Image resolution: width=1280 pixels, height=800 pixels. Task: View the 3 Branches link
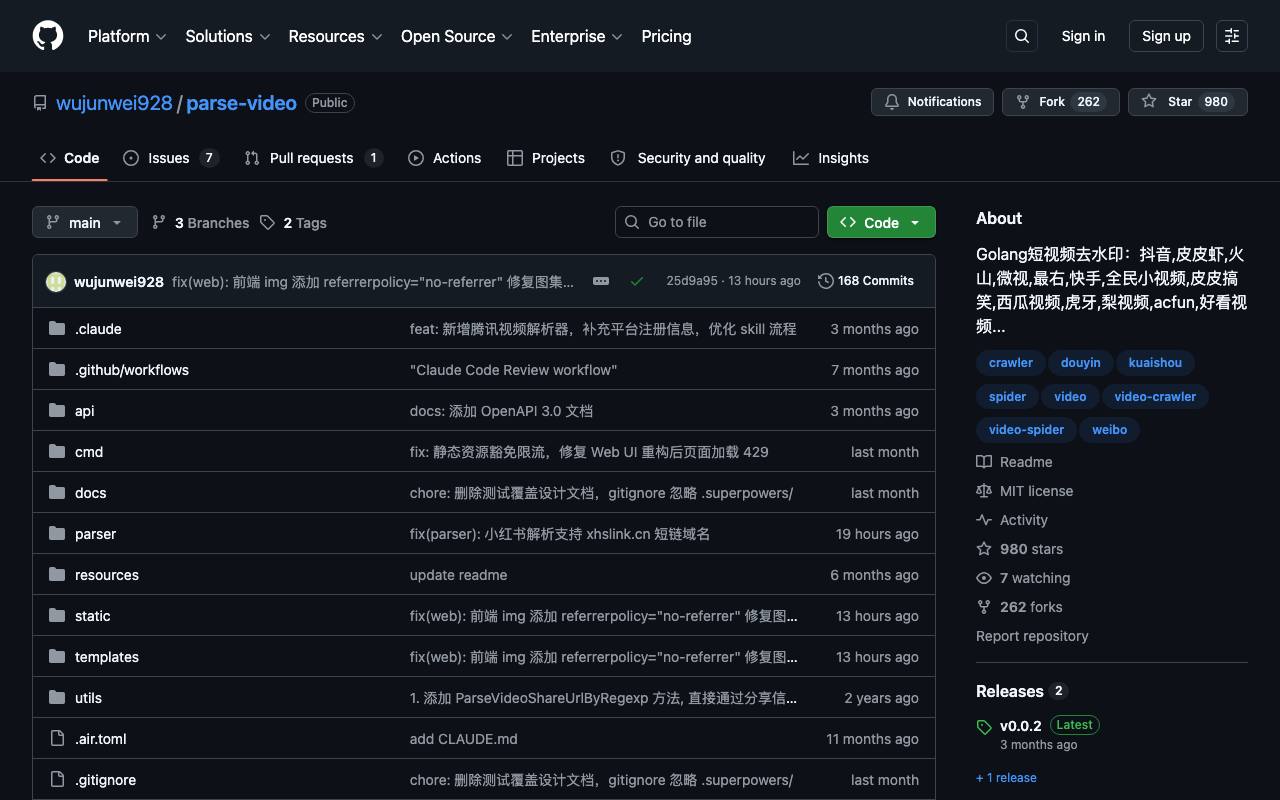click(x=200, y=223)
